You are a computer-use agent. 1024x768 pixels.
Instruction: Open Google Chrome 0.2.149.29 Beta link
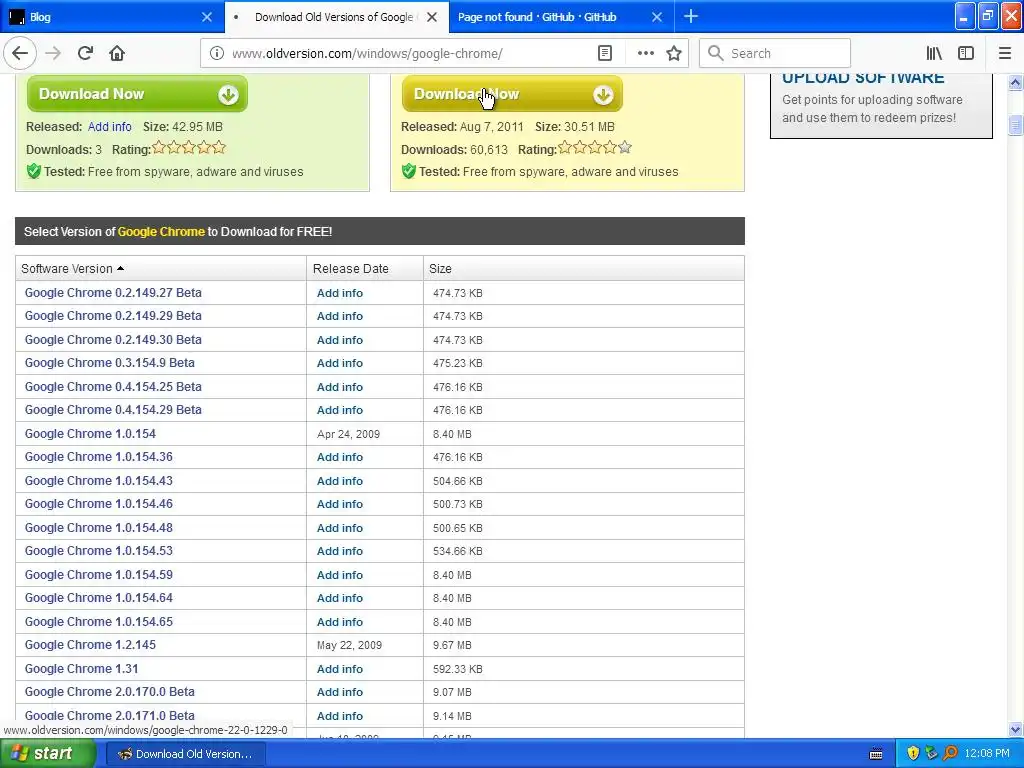(113, 316)
